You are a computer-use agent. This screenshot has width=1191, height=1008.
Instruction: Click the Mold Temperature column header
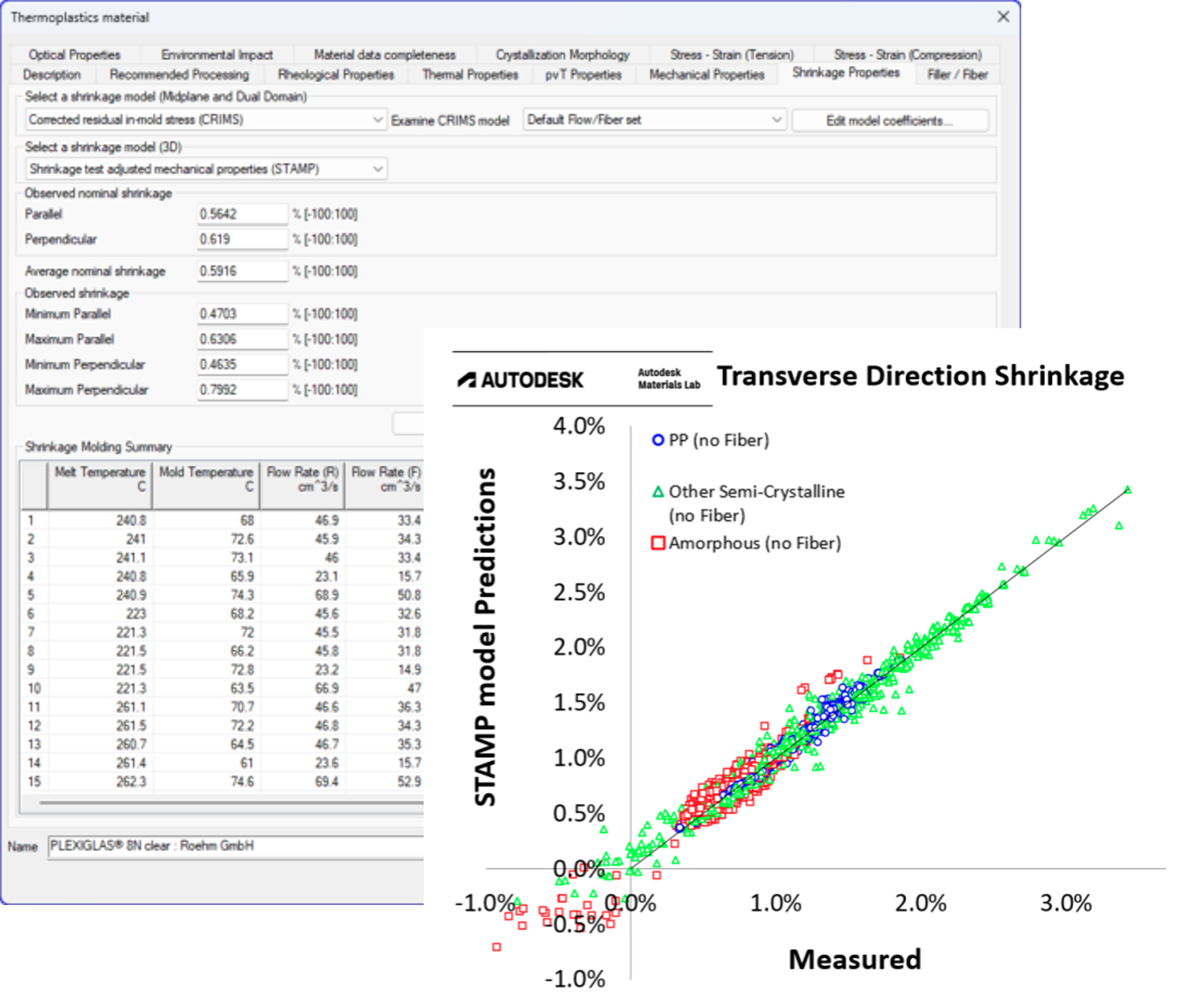(205, 486)
